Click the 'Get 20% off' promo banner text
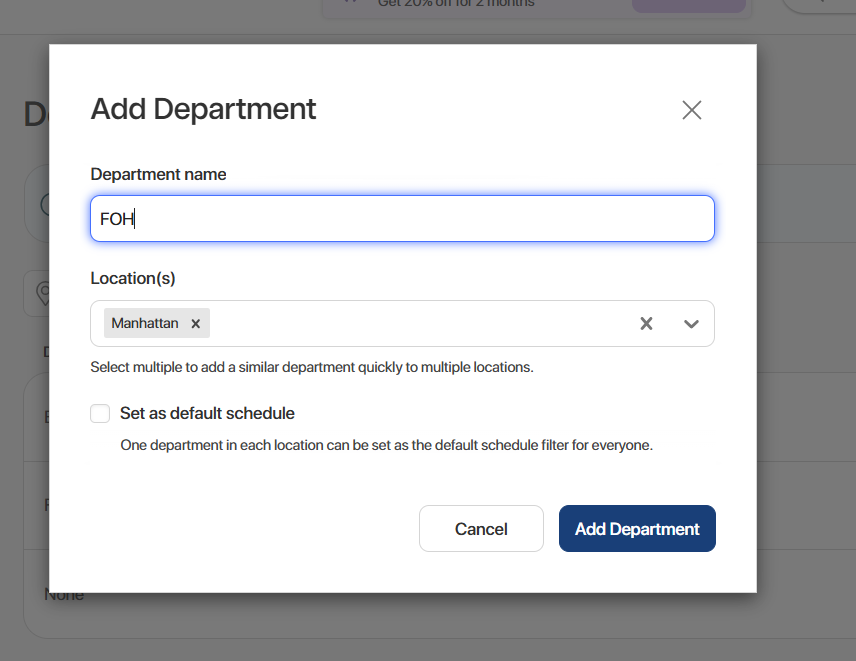The height and width of the screenshot is (661, 856). (456, 4)
